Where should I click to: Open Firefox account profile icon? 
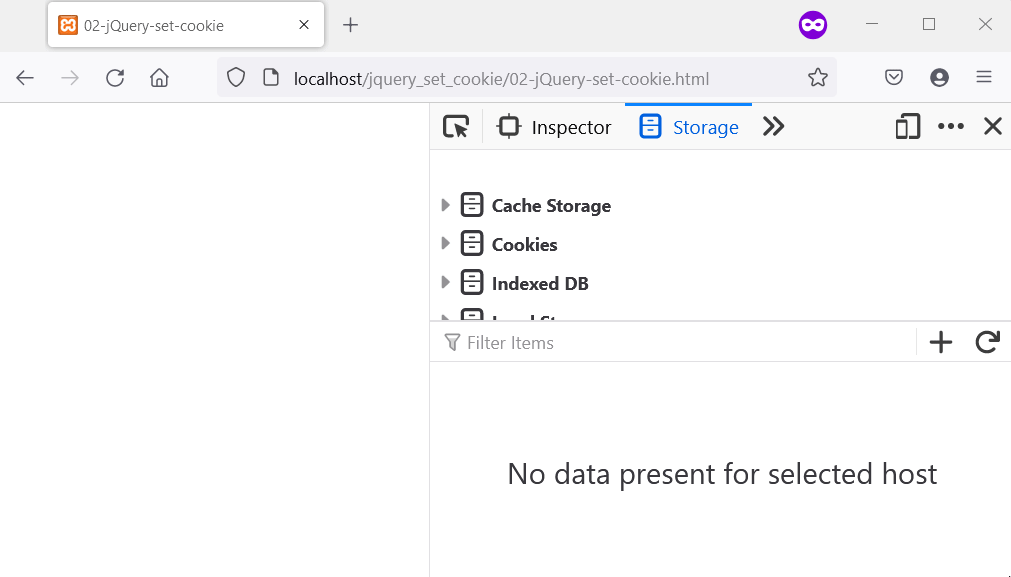point(939,78)
